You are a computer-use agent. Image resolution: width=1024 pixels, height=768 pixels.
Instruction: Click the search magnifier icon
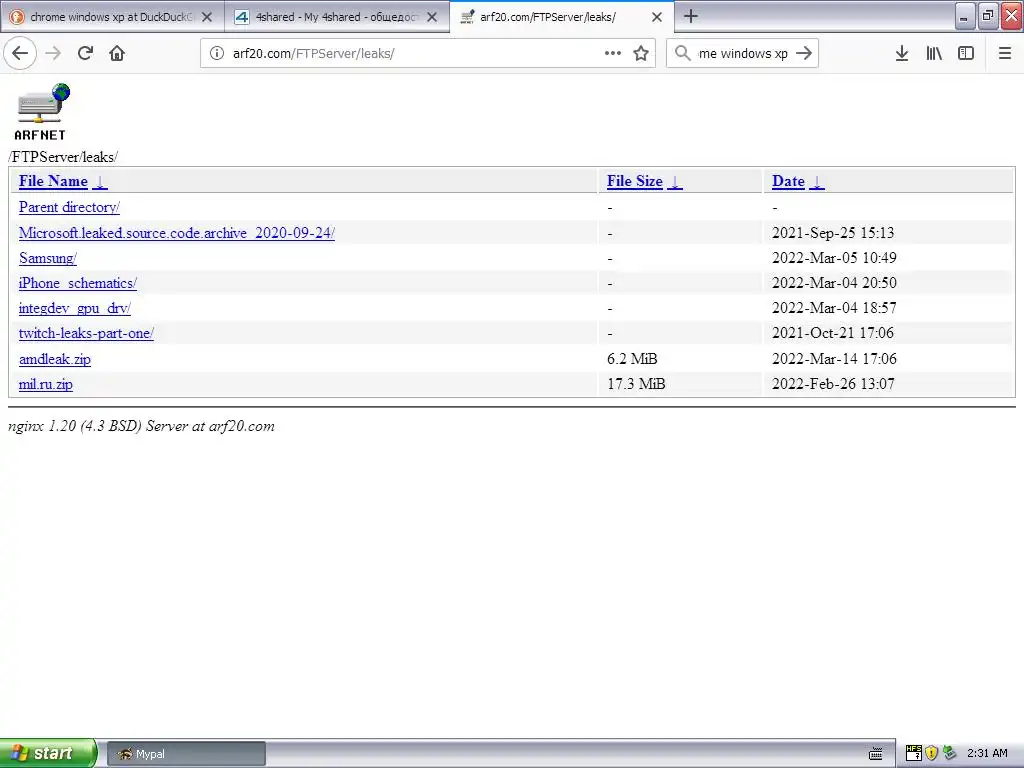point(682,53)
